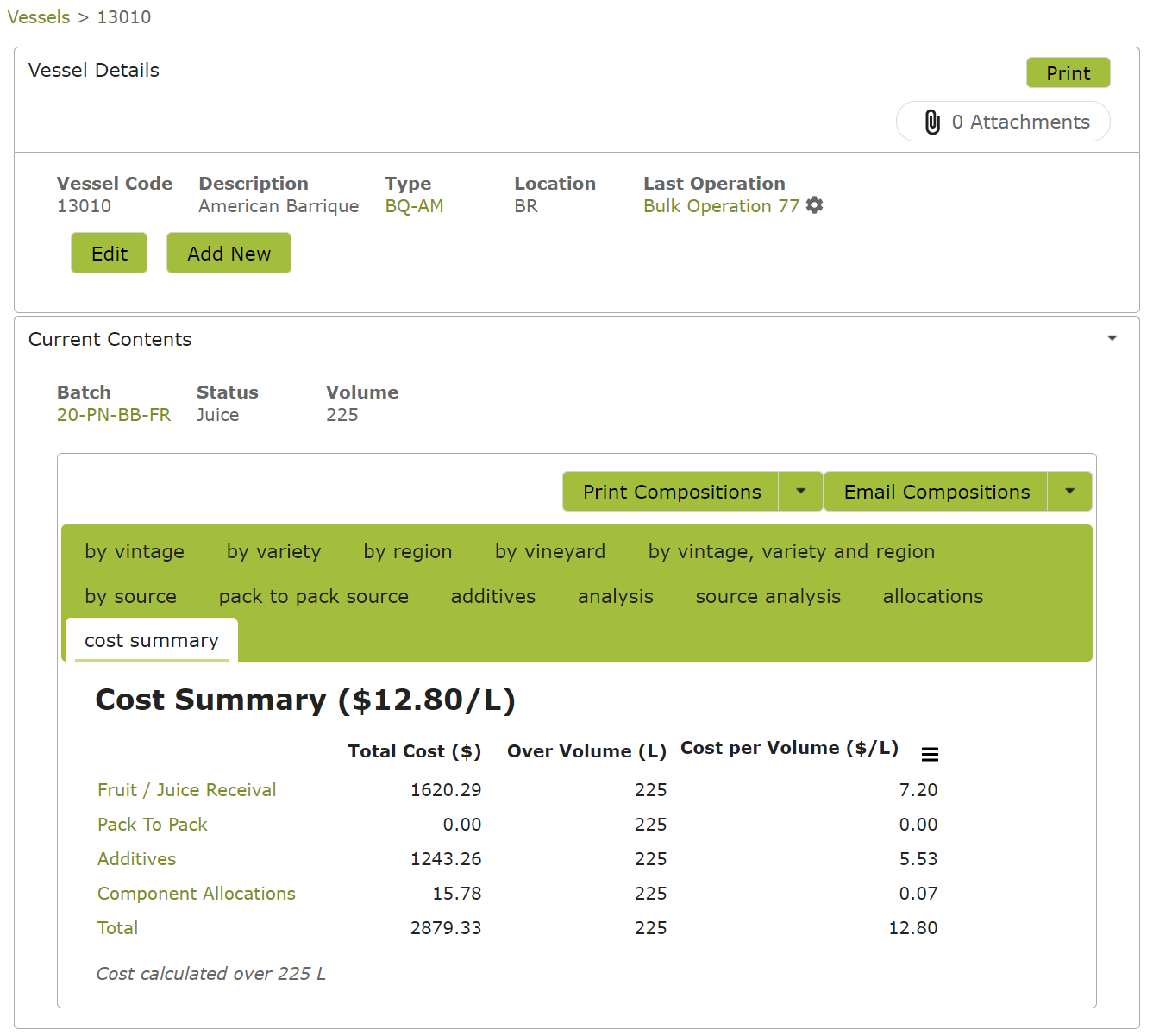Click the paperclip attachments icon

(932, 122)
